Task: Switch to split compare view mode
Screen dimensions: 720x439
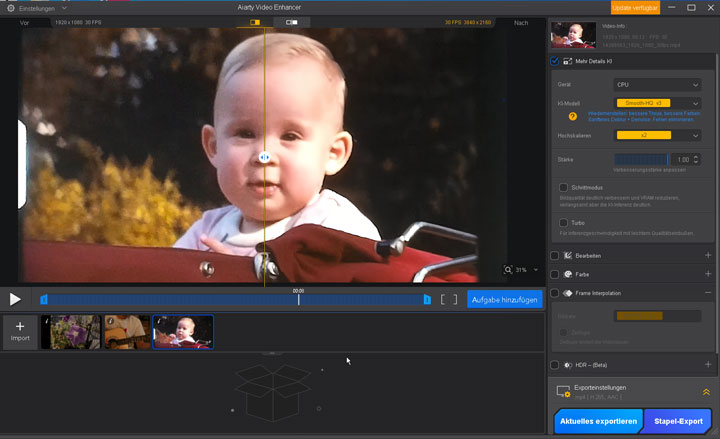Action: (x=255, y=22)
